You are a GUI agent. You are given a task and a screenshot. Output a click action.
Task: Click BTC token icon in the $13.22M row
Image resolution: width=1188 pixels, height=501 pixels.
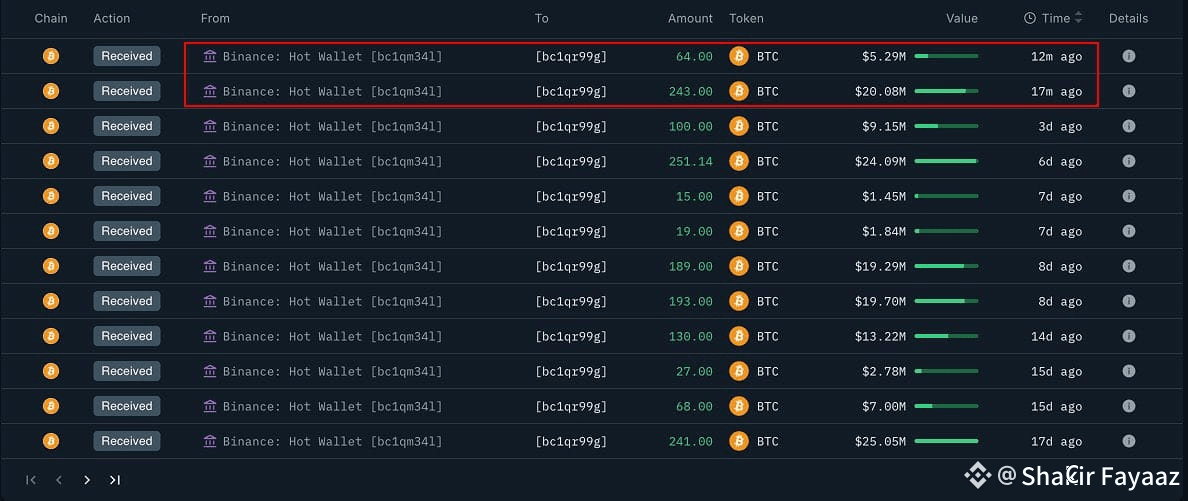739,336
